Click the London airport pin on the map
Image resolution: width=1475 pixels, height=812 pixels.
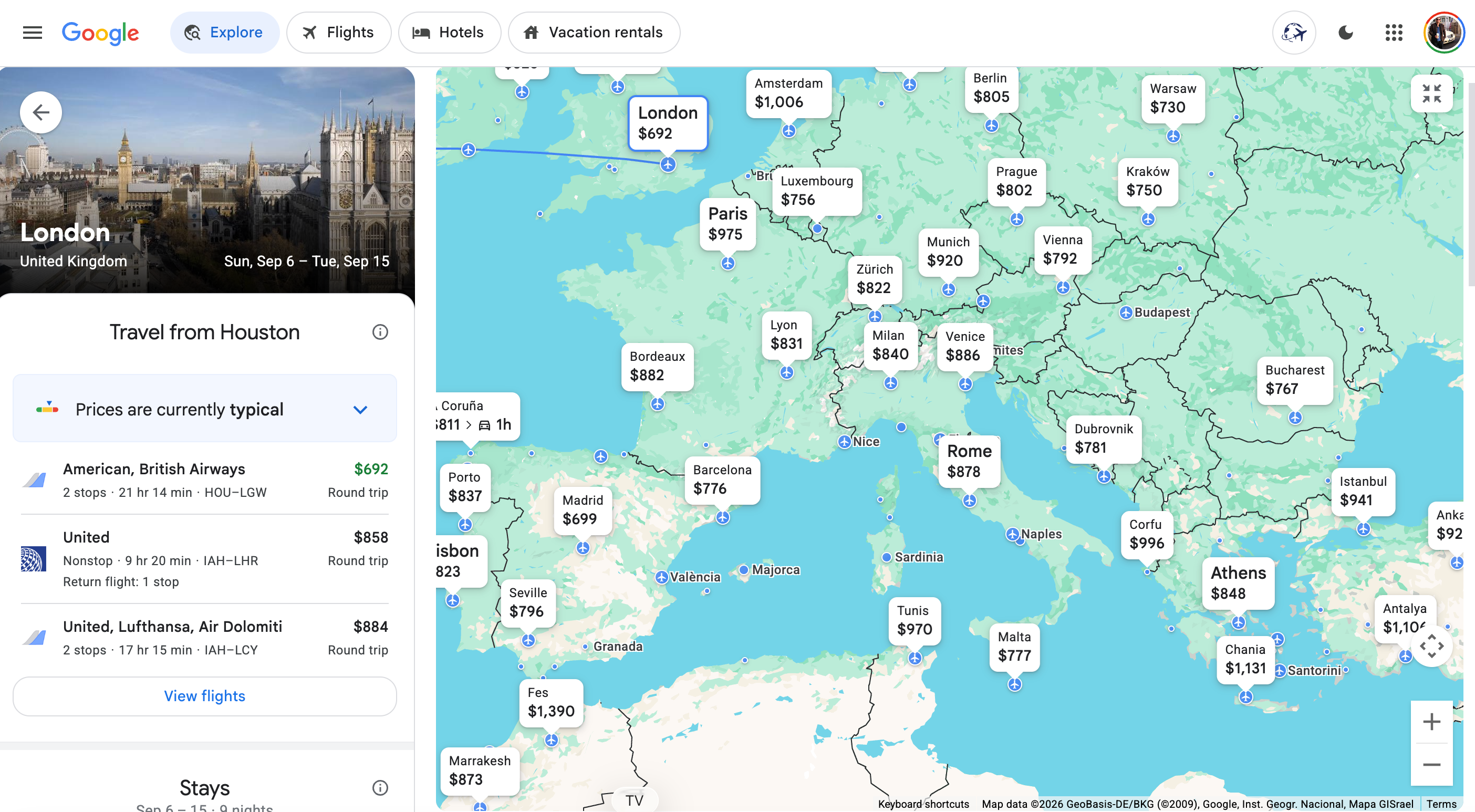click(668, 165)
